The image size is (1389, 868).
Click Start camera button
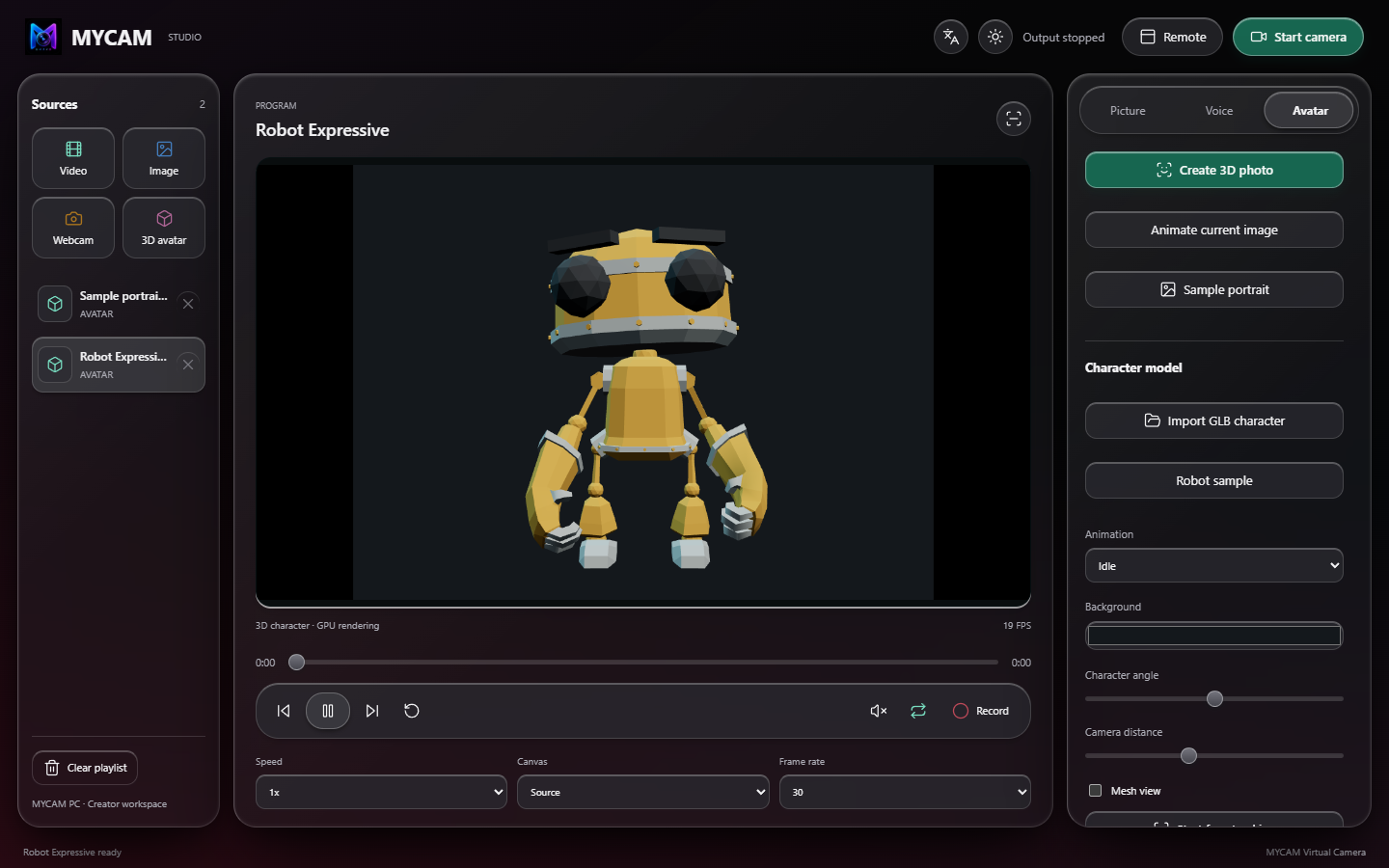[x=1298, y=37]
